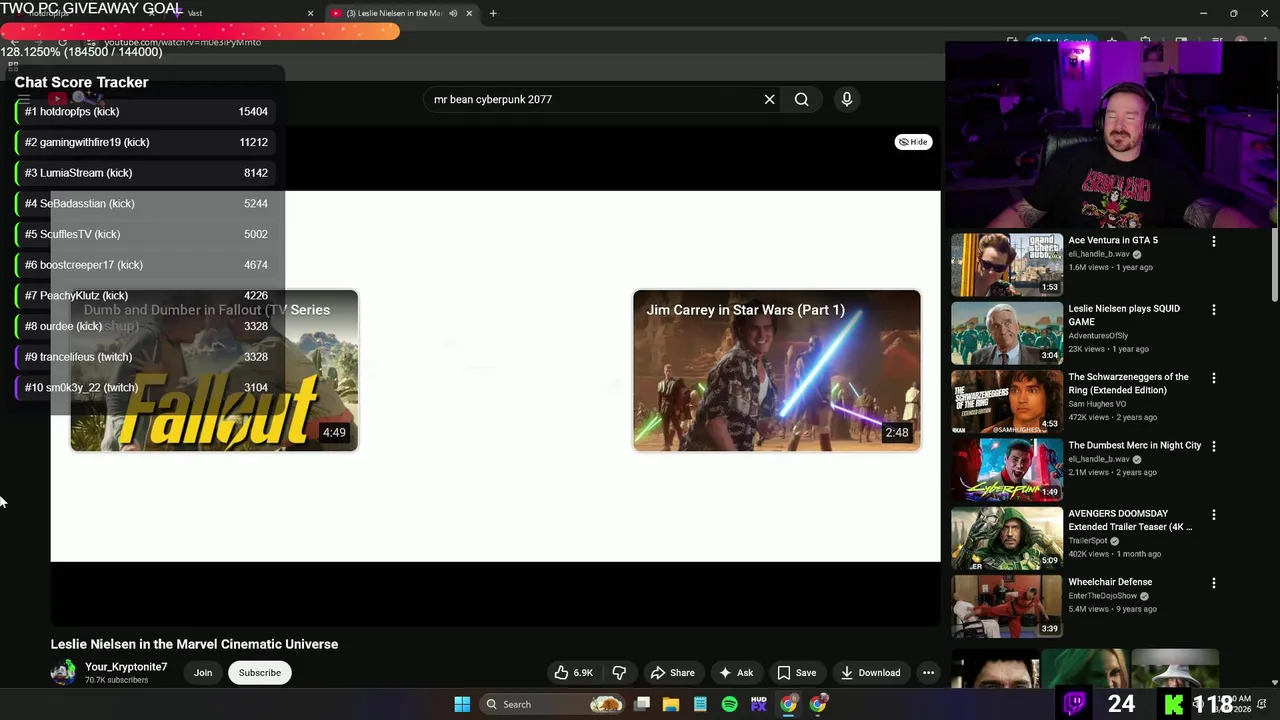Open Schwarzeneggers of the Ring thumbnail
1280x720 pixels.
point(1007,402)
